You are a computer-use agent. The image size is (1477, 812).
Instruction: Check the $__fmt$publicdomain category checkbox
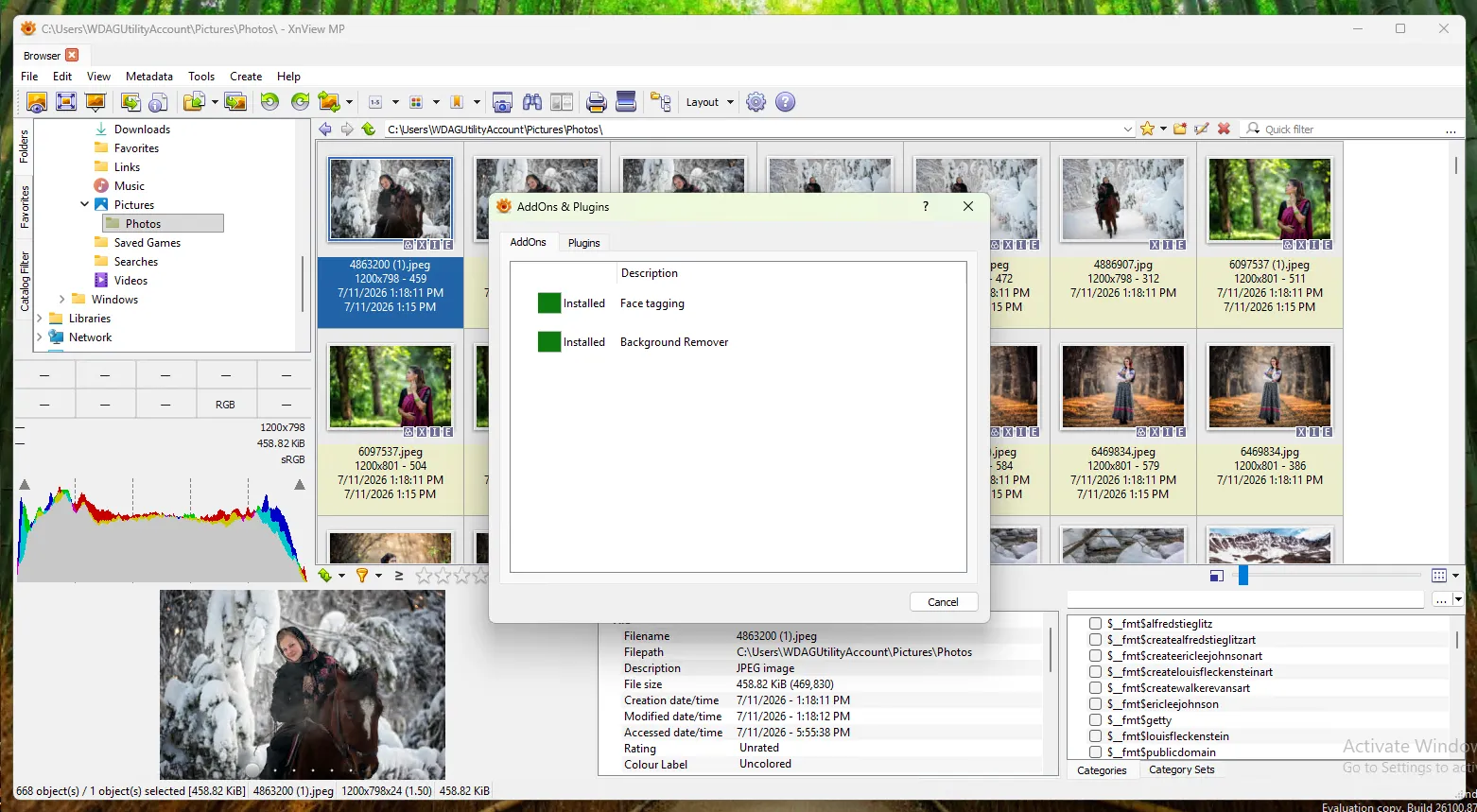[x=1095, y=752]
